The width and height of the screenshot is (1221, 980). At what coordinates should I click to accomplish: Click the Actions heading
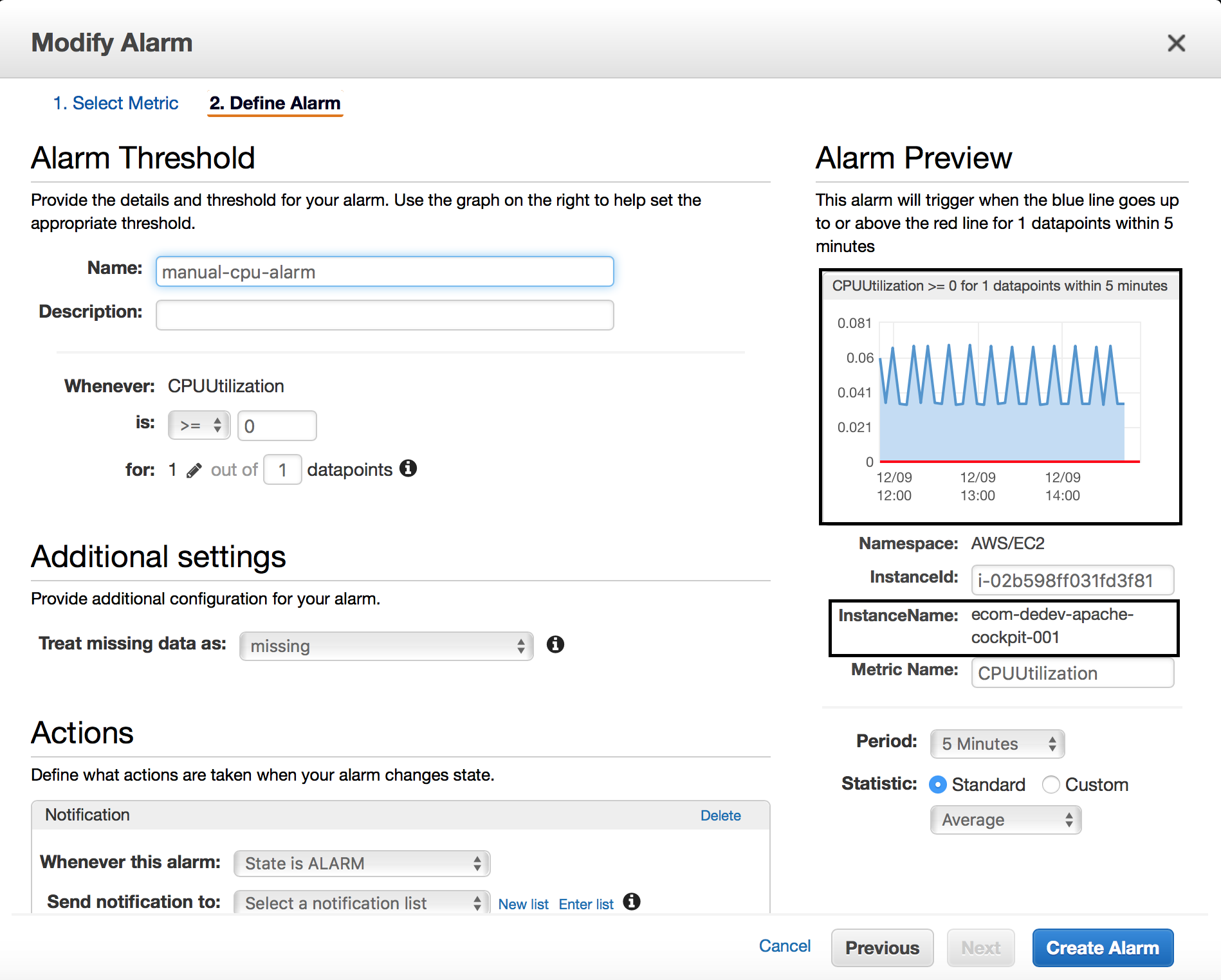(x=82, y=732)
